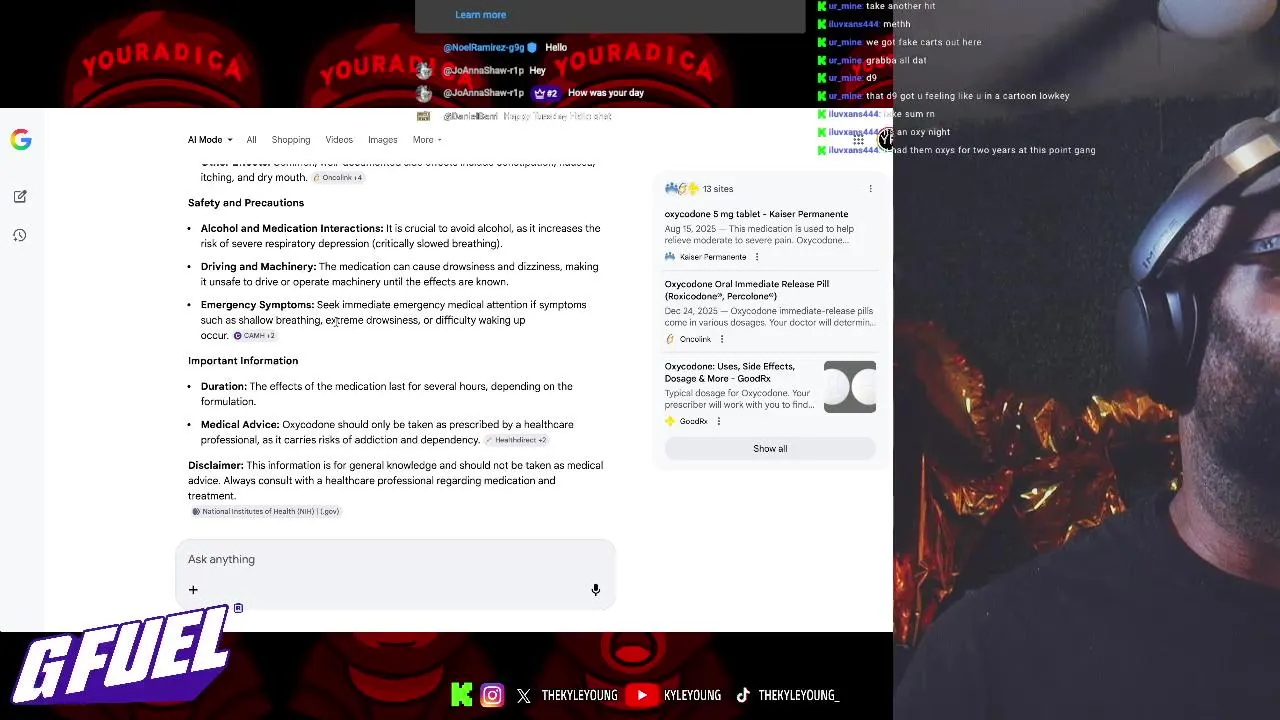
Task: Click the small badge icon below the plus button
Action: click(238, 608)
